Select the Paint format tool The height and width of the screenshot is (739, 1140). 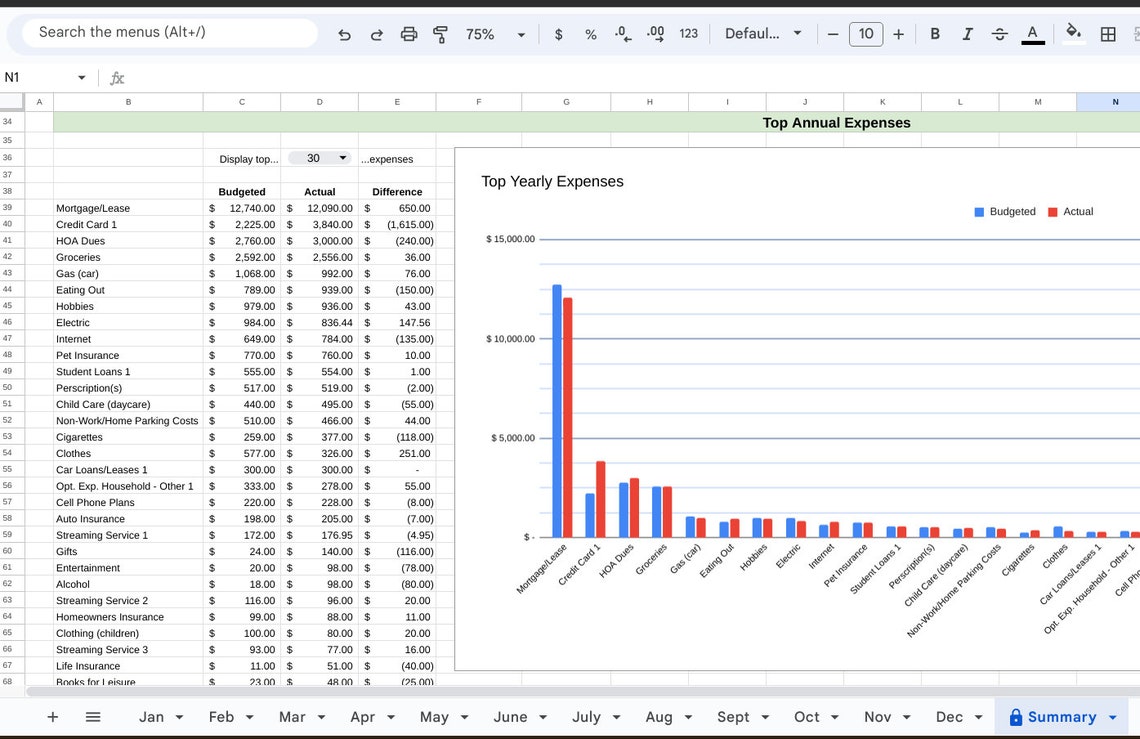tap(441, 33)
